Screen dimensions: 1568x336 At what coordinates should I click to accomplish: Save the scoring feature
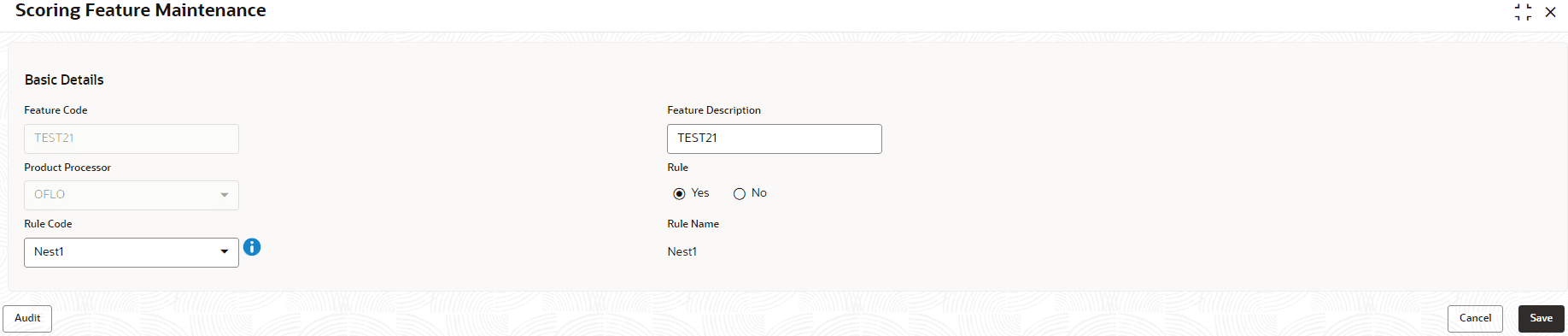(1541, 318)
